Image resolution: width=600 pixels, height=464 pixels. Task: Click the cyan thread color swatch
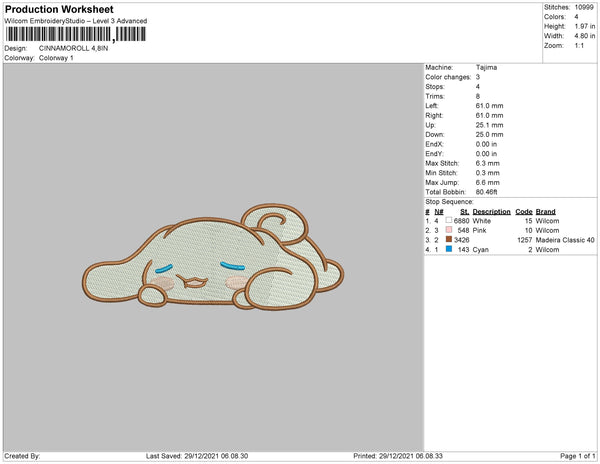coord(448,249)
